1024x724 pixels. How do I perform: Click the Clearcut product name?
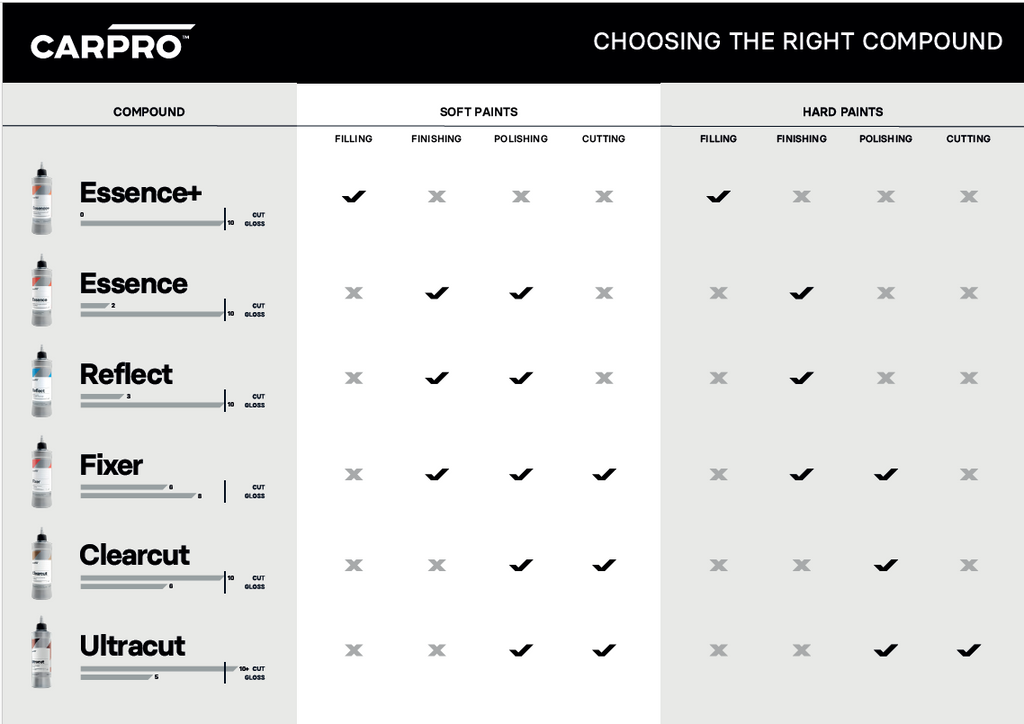[x=135, y=555]
